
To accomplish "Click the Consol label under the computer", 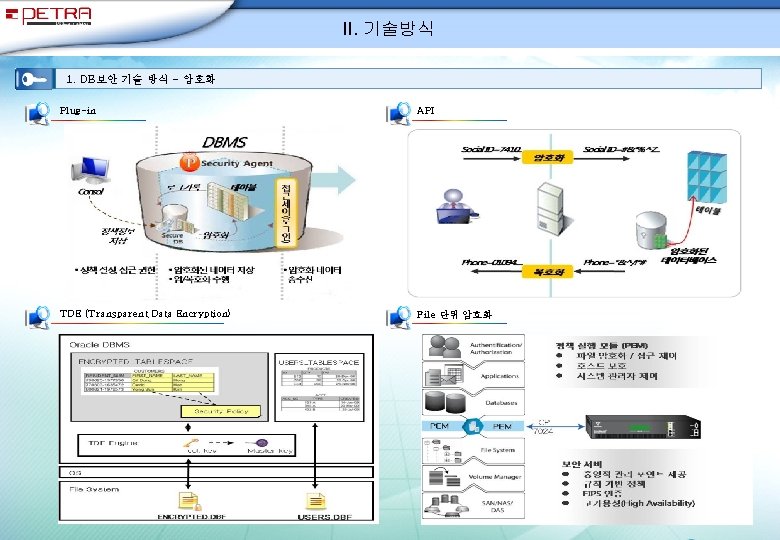I will (x=91, y=191).
